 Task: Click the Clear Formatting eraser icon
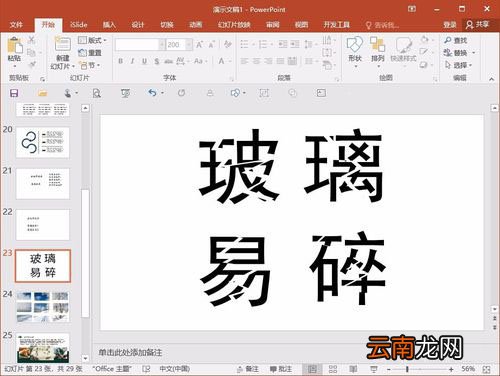[x=228, y=44]
